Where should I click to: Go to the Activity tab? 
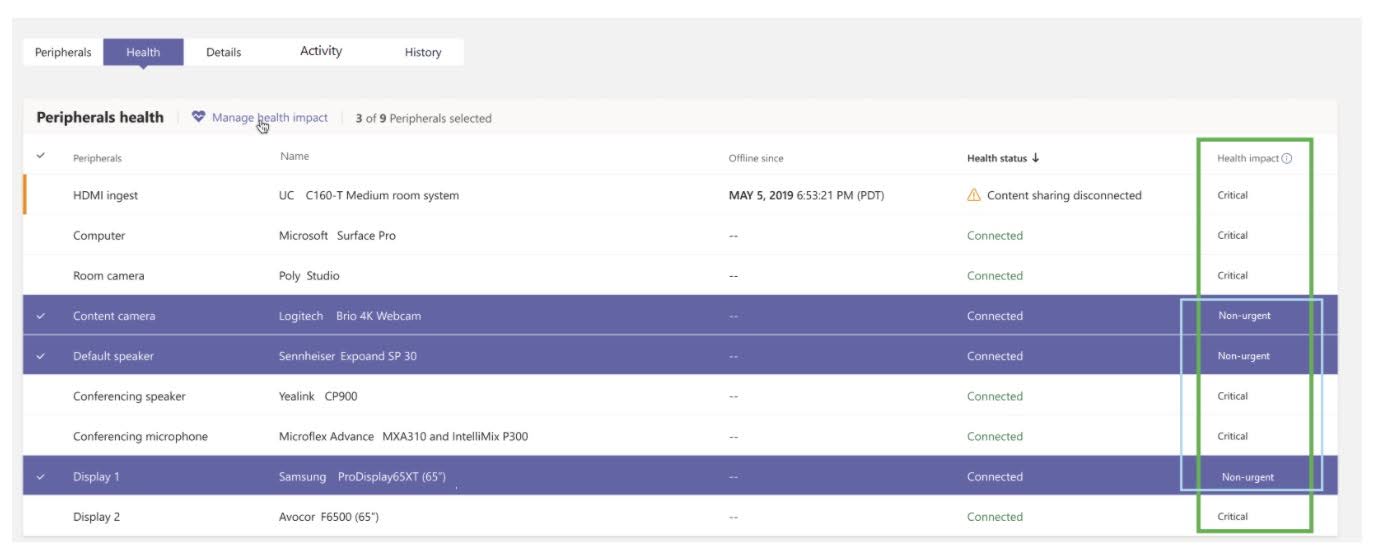[321, 51]
